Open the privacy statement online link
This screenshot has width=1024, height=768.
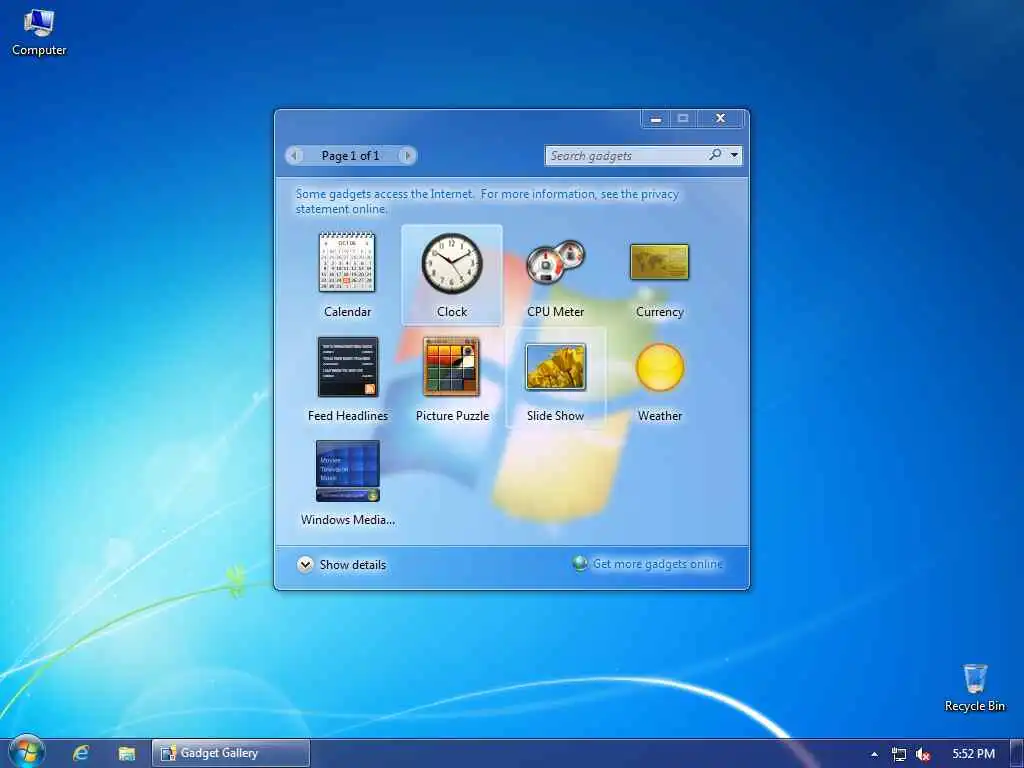point(487,201)
